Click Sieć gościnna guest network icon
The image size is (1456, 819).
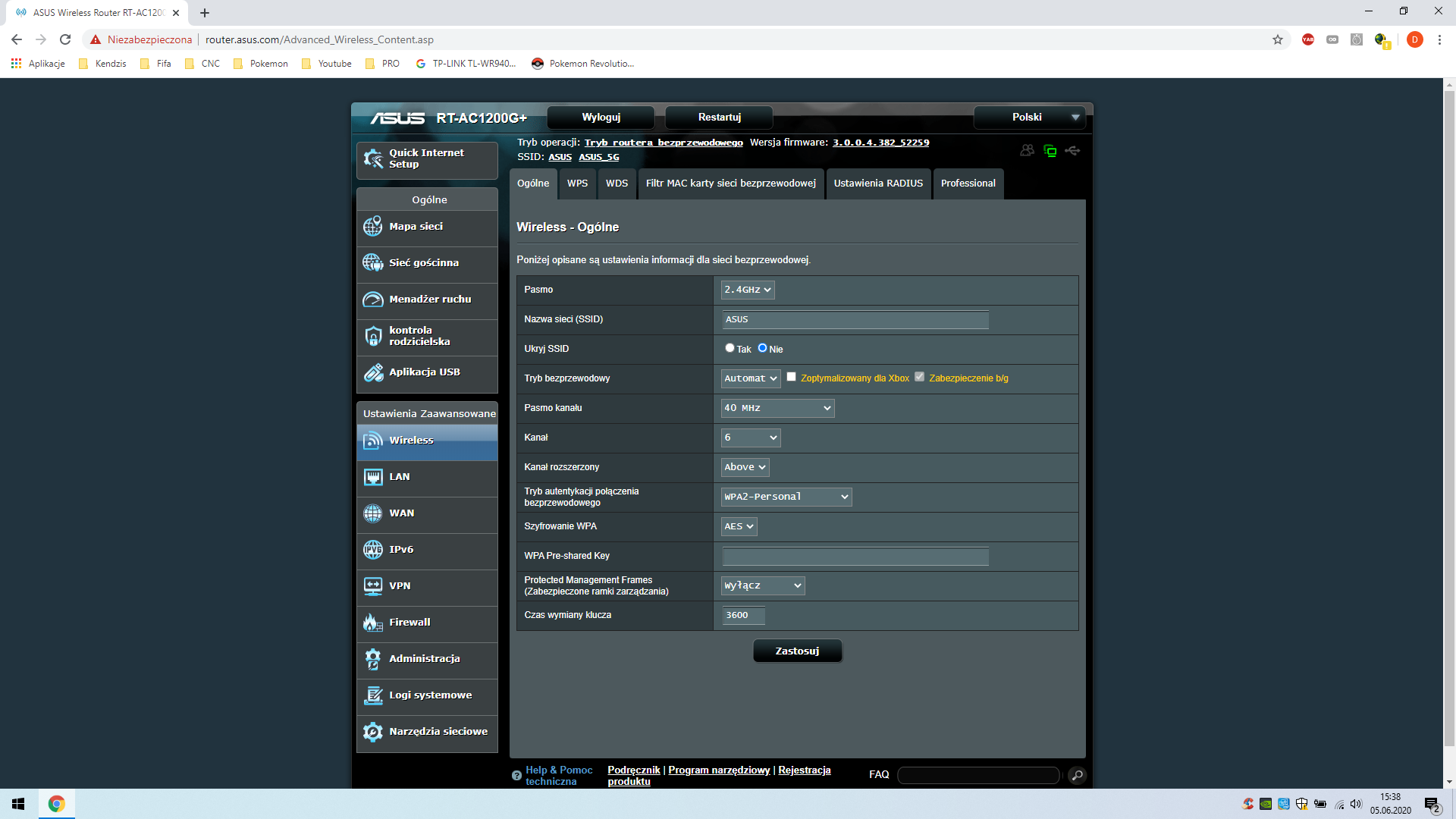pos(373,262)
